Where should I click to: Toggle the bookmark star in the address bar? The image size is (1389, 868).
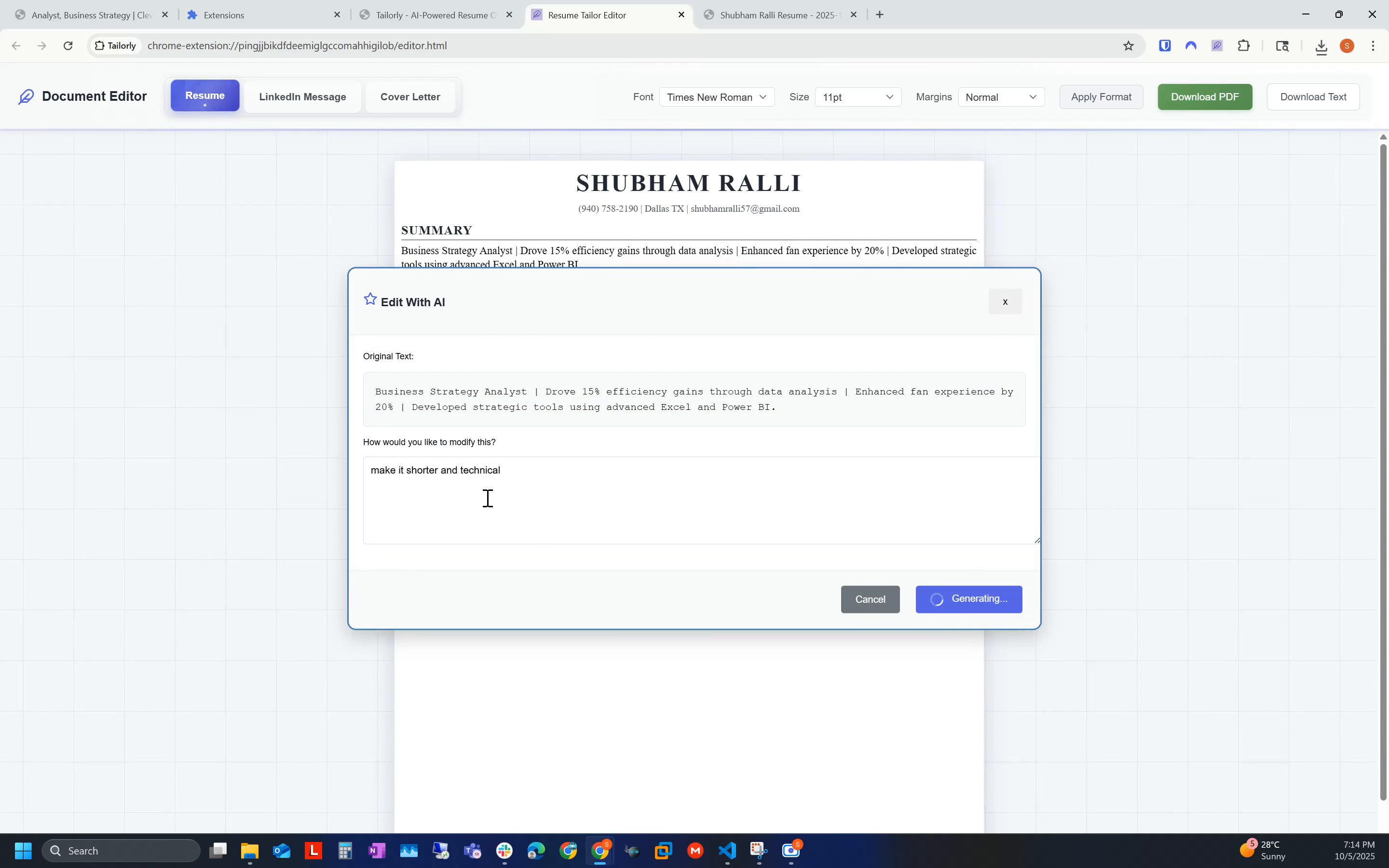coord(1129,45)
